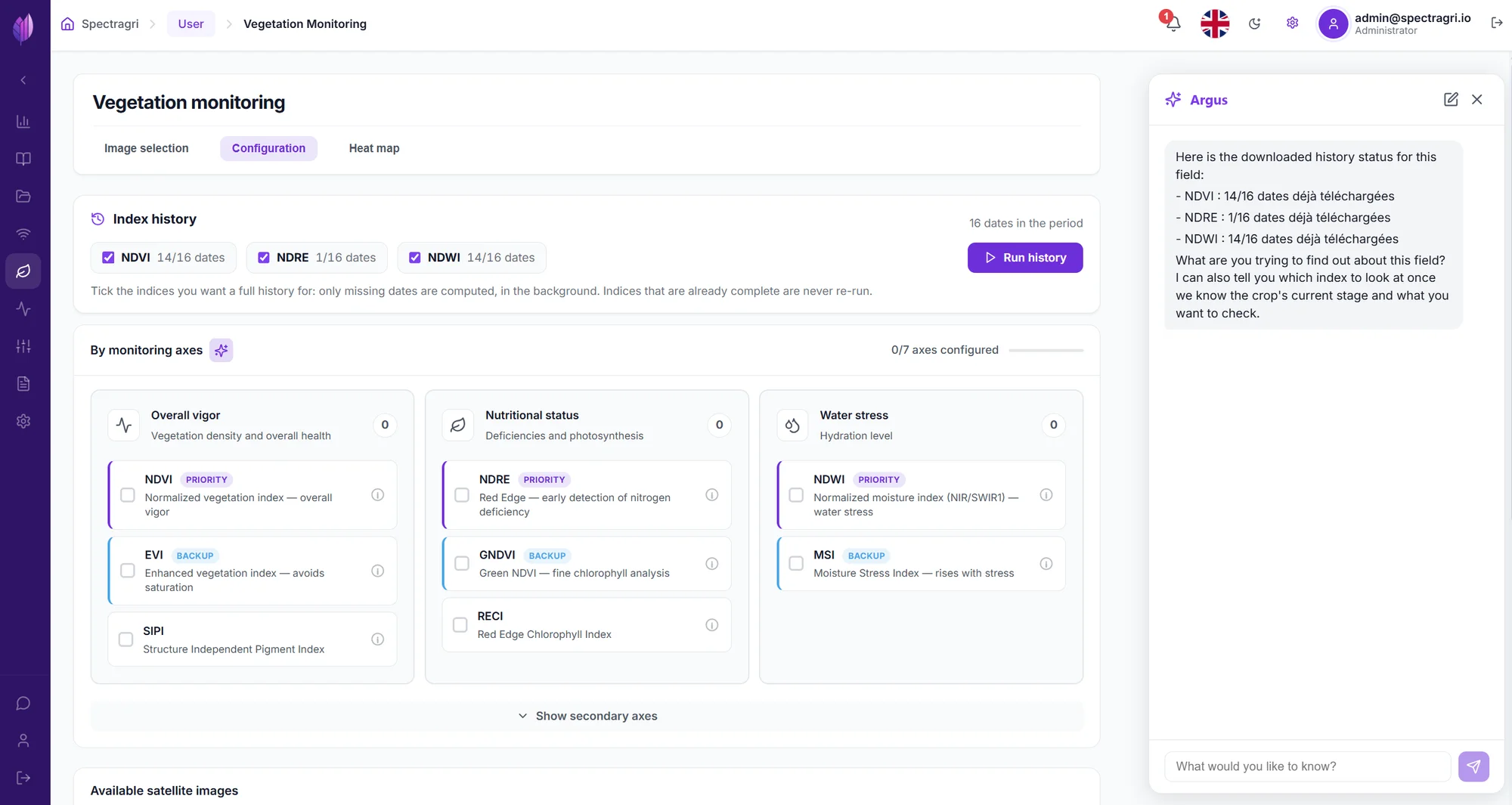Open the chat bubble sidebar icon

(23, 704)
